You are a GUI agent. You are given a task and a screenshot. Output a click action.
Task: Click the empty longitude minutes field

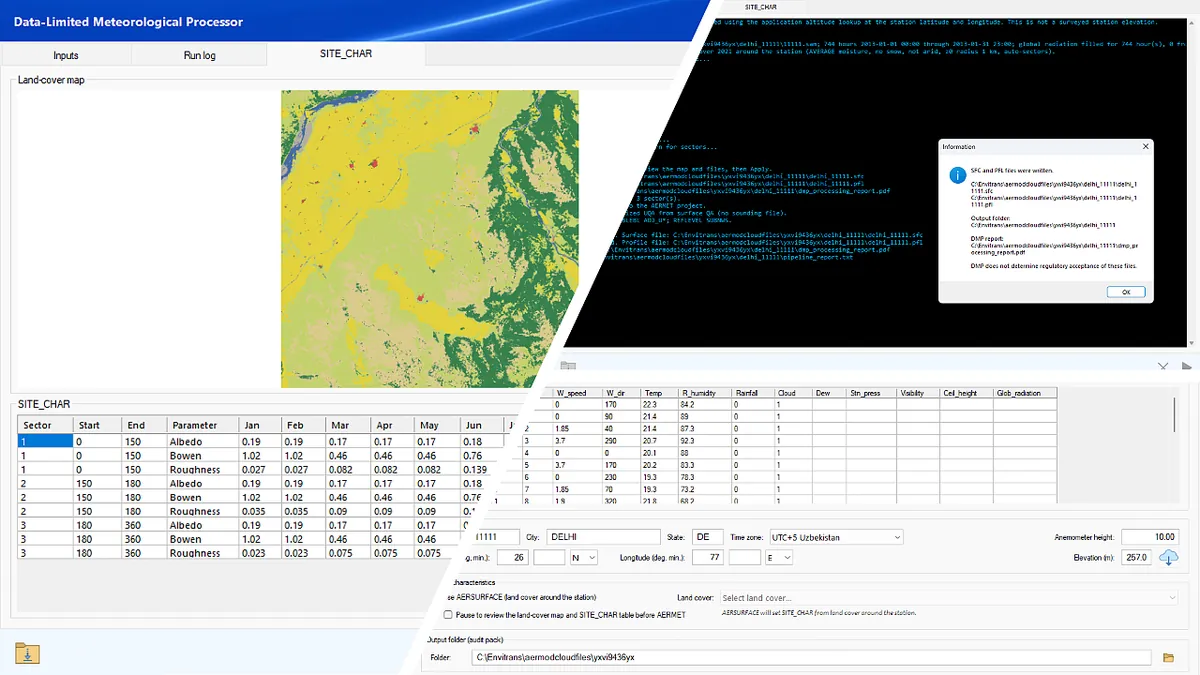click(x=745, y=557)
